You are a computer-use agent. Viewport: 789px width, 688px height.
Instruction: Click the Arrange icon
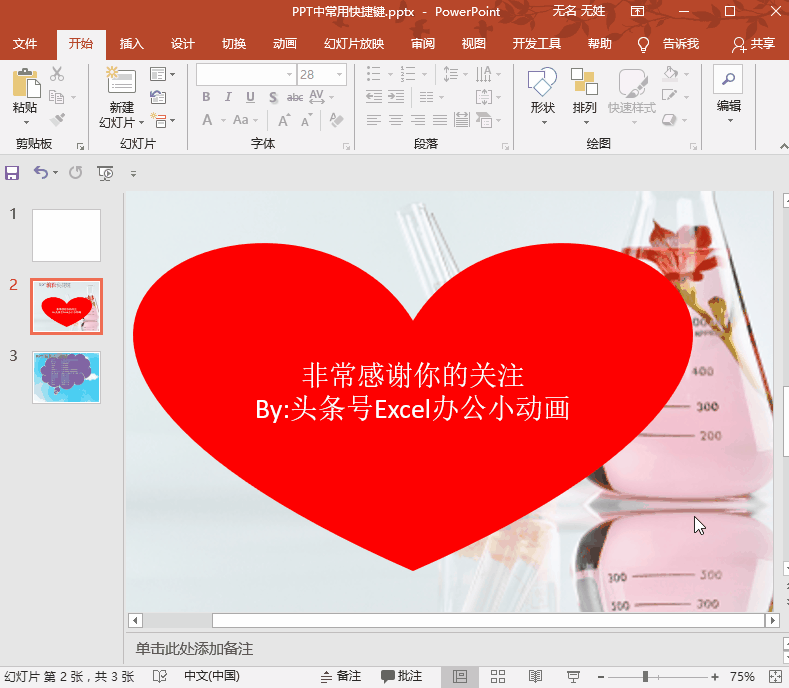click(584, 82)
